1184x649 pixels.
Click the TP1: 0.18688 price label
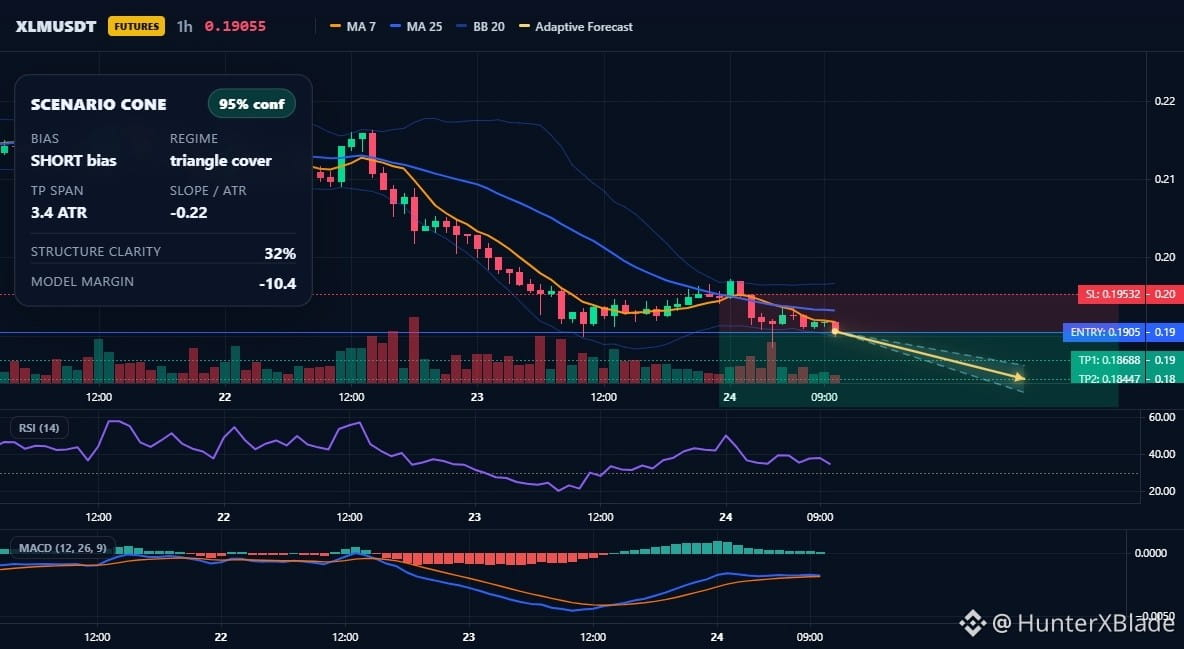click(1108, 360)
